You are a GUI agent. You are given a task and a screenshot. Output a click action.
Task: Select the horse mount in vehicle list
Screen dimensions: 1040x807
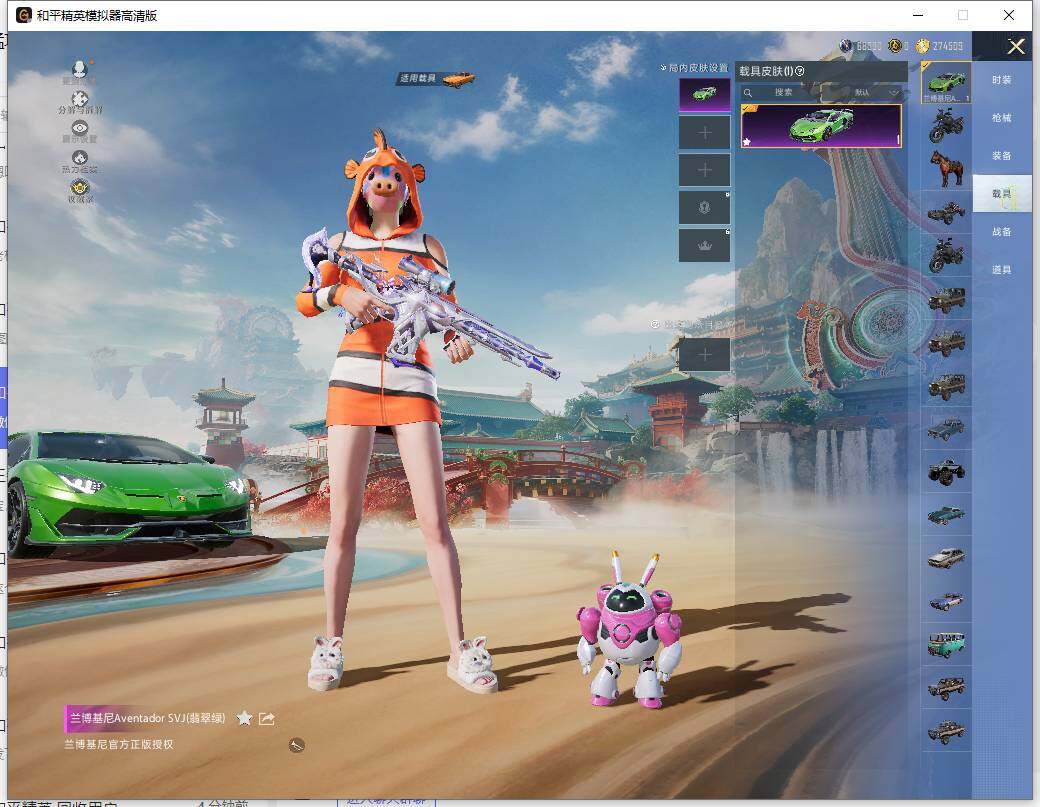(945, 167)
